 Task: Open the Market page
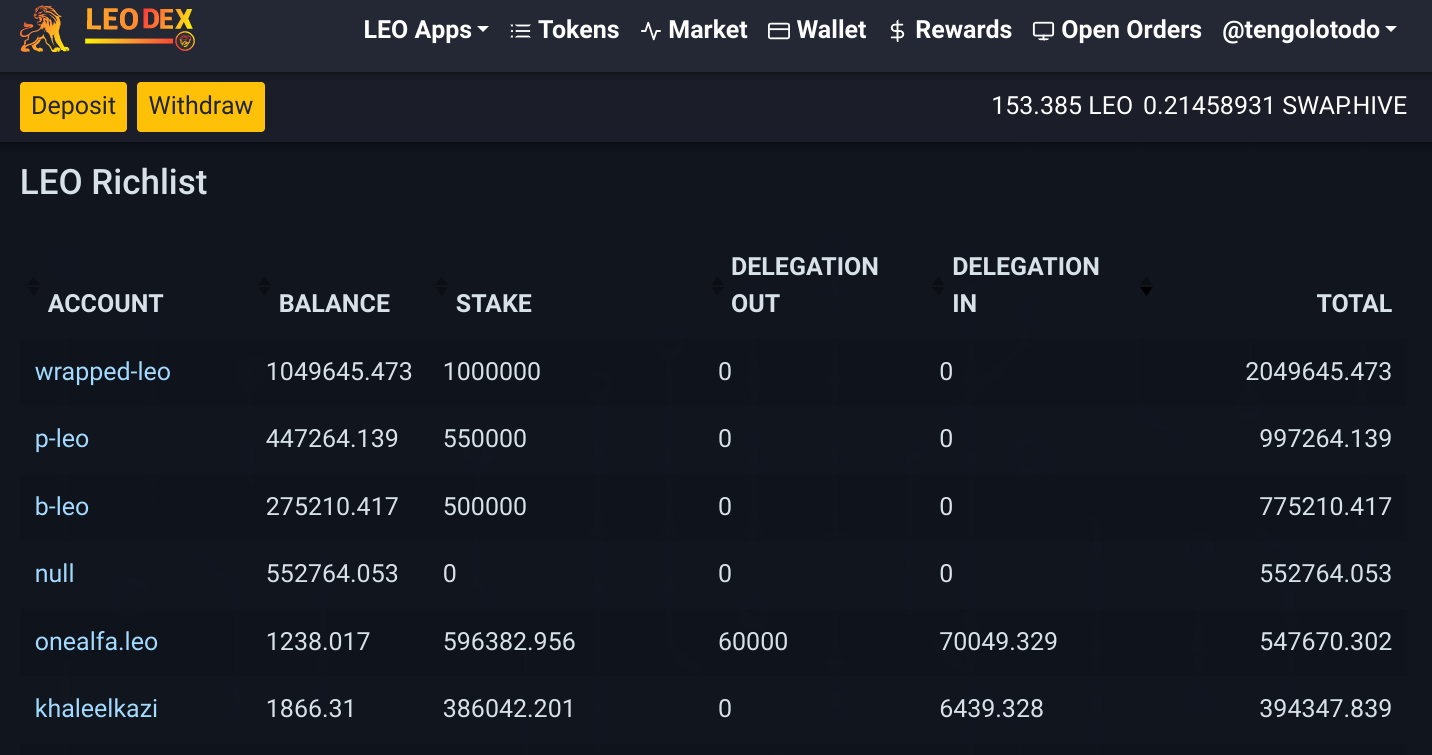[x=694, y=30]
